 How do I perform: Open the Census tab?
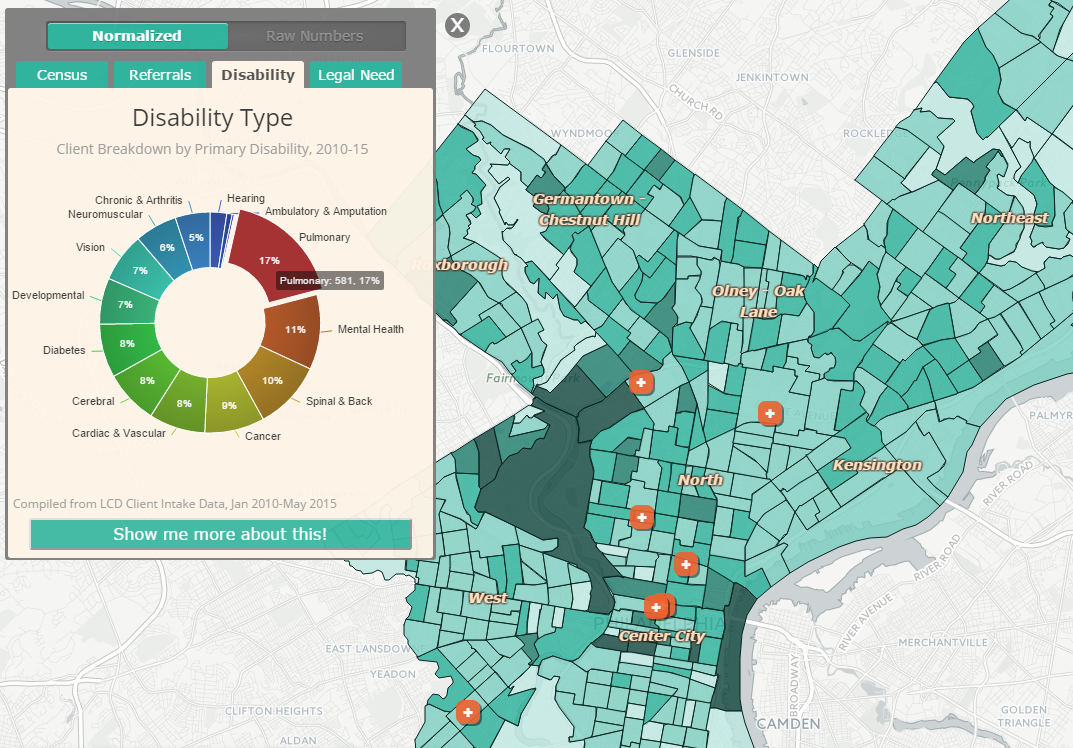pos(61,74)
